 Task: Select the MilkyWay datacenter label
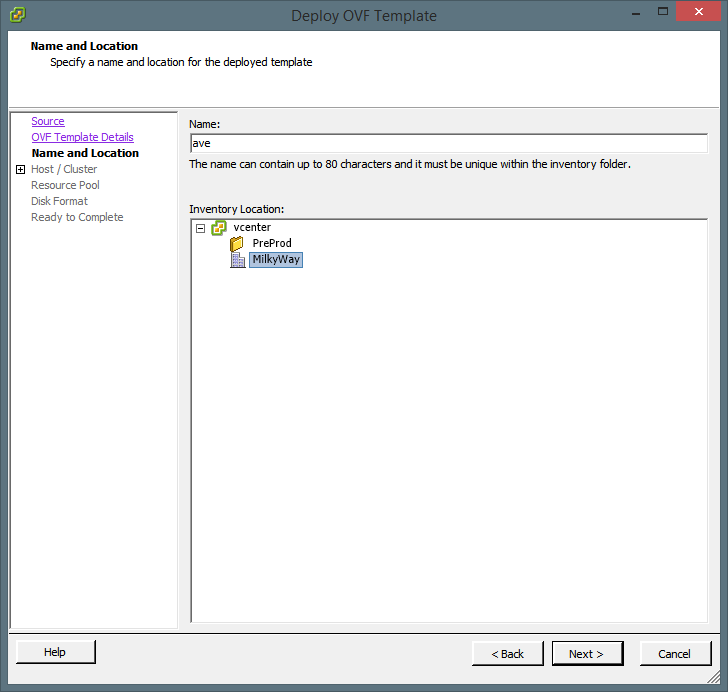276,260
